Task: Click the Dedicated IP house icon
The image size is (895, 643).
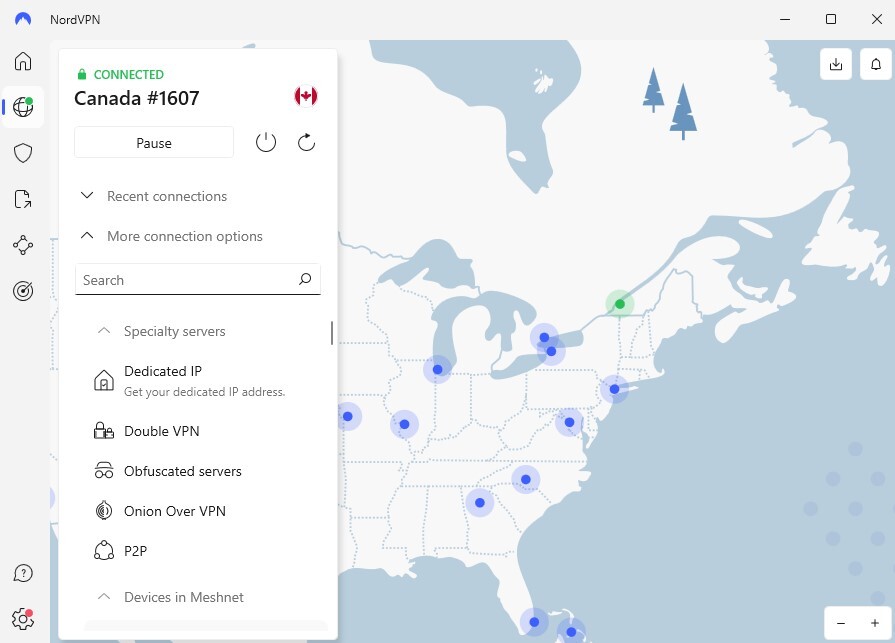Action: click(103, 381)
